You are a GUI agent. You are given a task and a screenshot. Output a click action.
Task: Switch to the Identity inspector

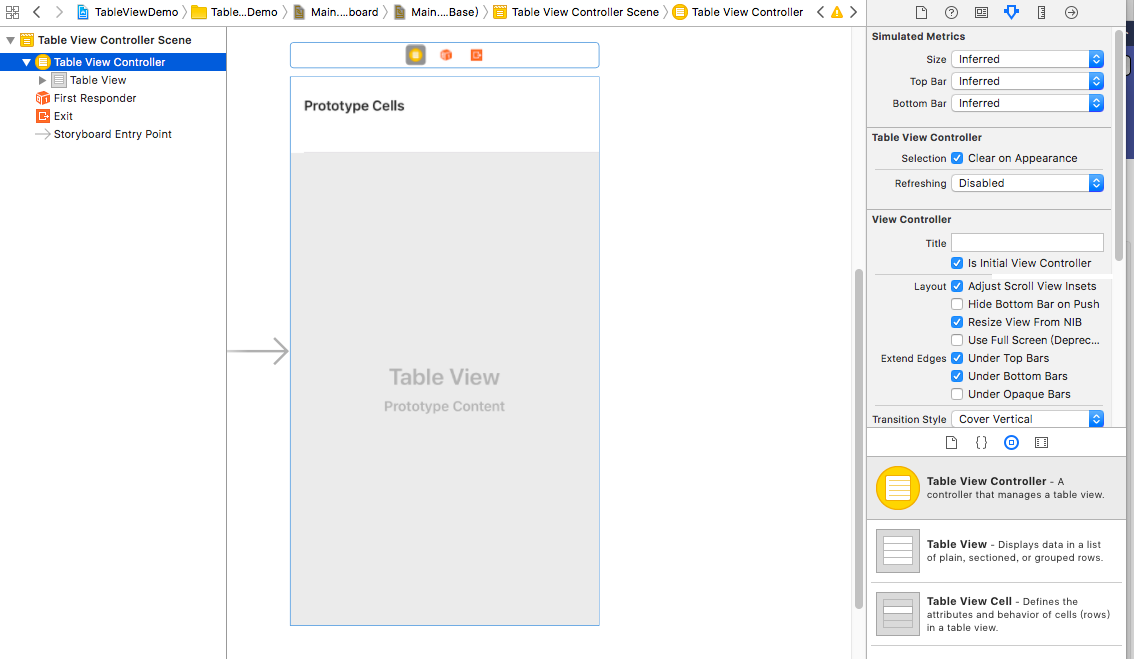(x=981, y=12)
